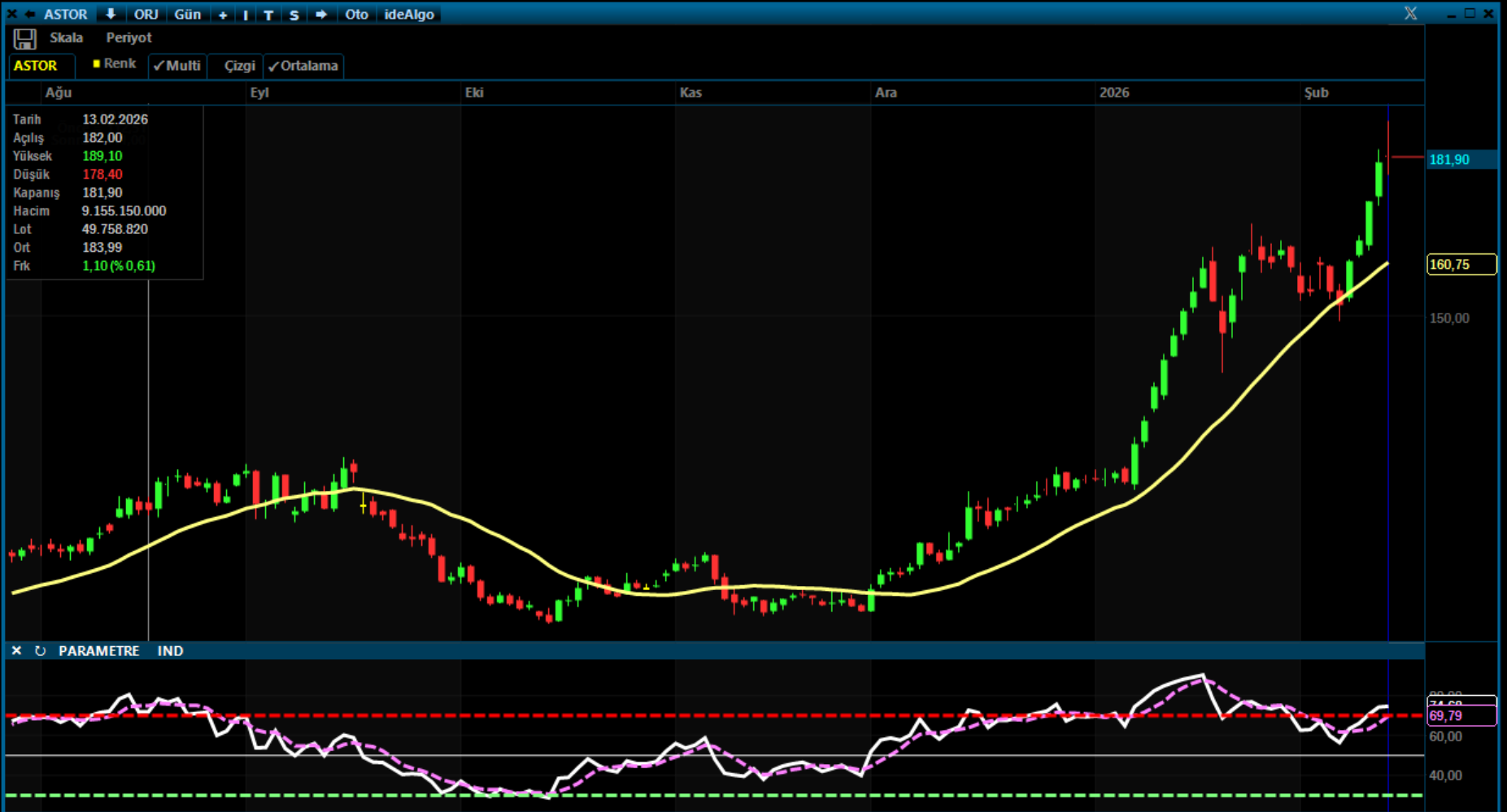The image size is (1507, 812).
Task: Click the down arrow next to ASTOR
Action: [x=111, y=14]
